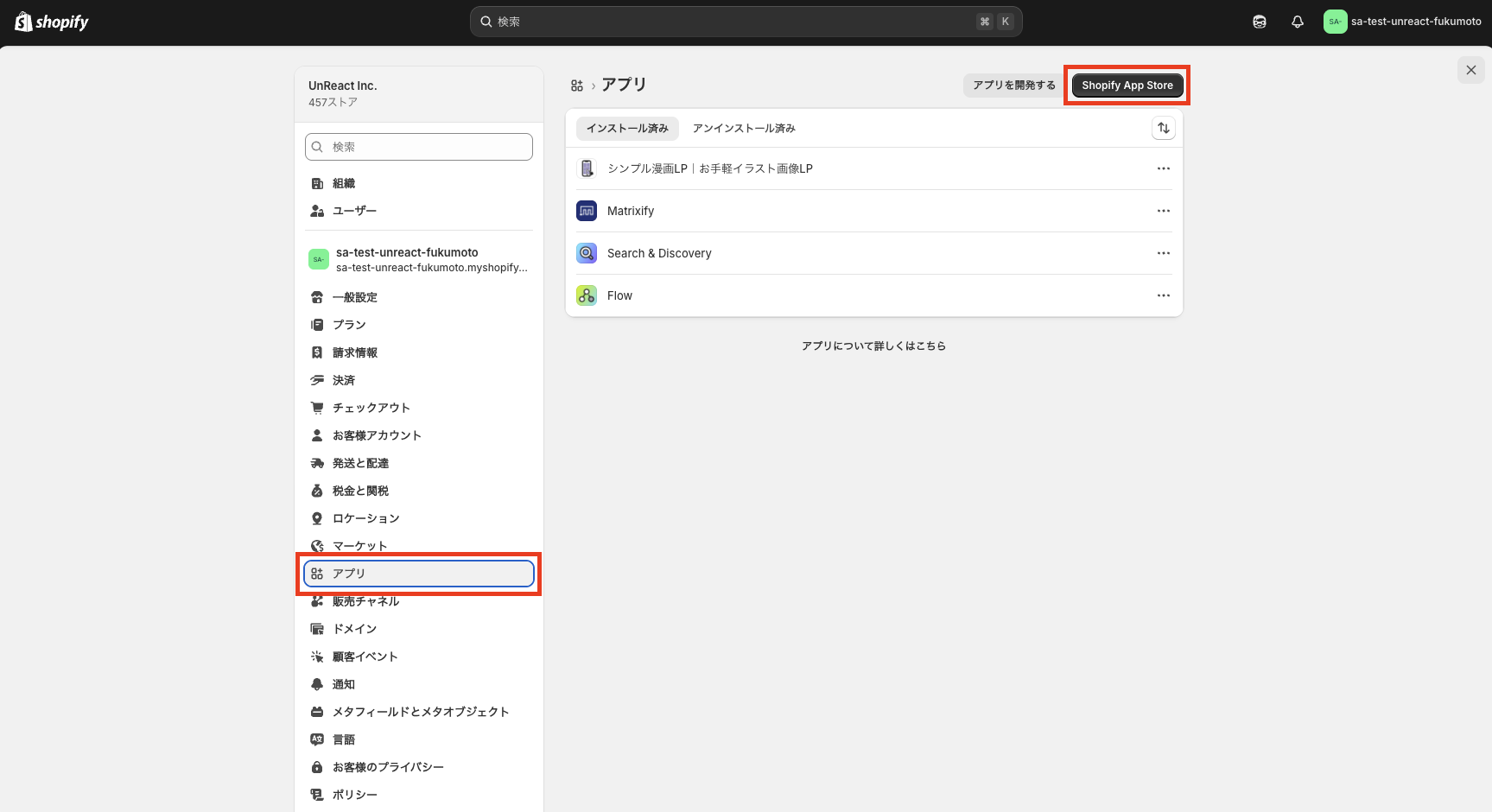The image size is (1492, 812).
Task: Open more options for Search & Discovery
Action: 1164,253
